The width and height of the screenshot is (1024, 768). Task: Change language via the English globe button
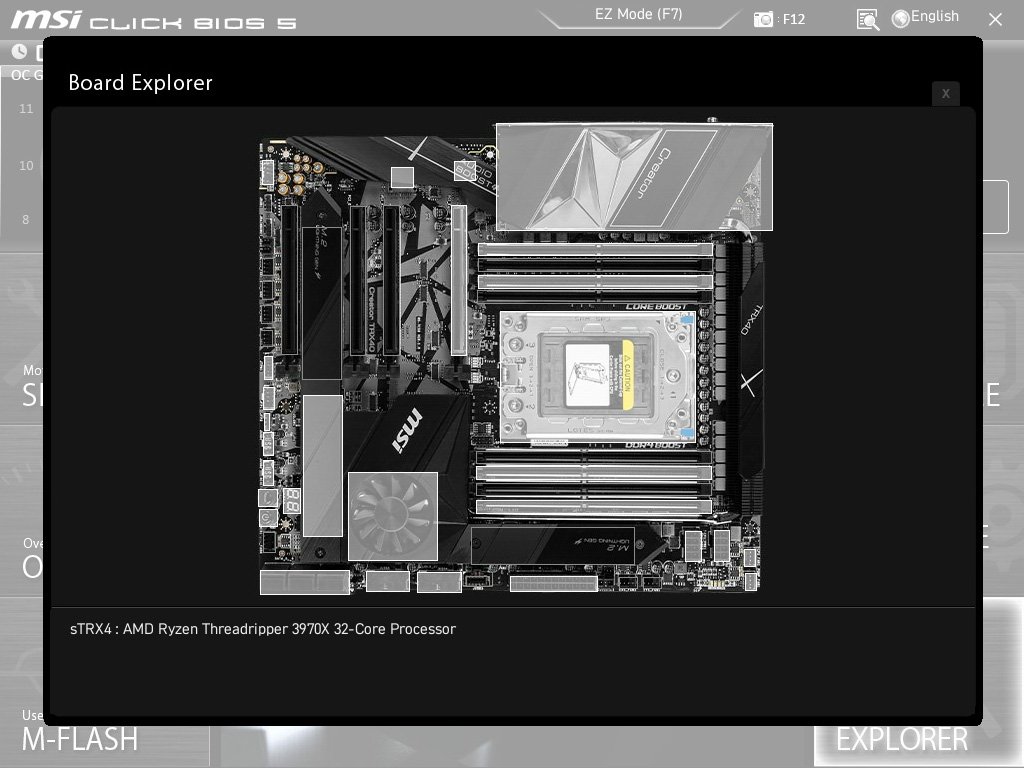pos(925,17)
